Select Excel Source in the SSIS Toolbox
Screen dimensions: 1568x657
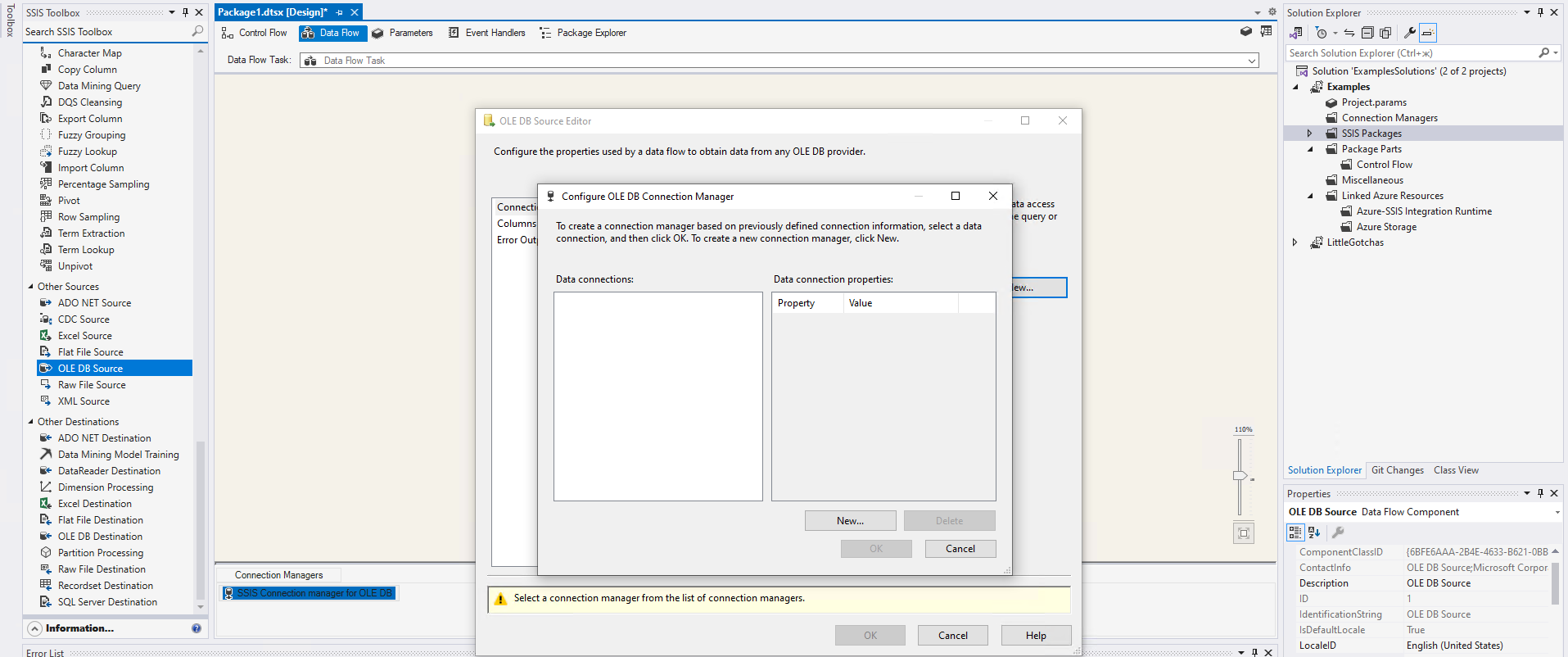pyautogui.click(x=84, y=336)
